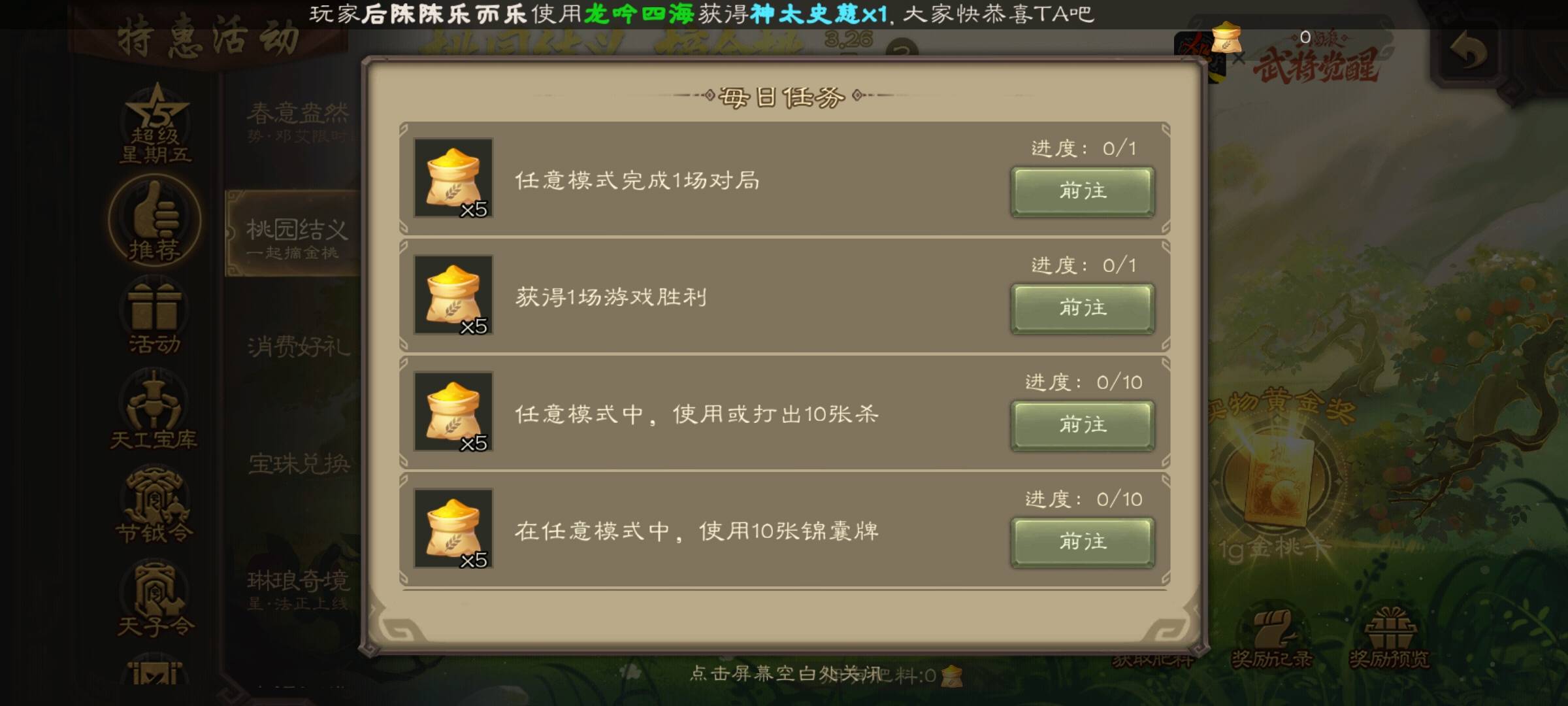Open the 天子令 icon
The image size is (1568, 706).
pyautogui.click(x=155, y=599)
